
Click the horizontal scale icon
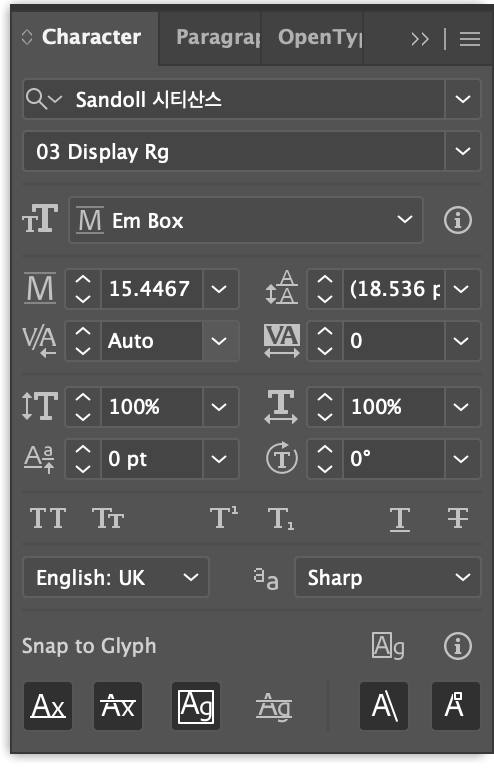click(x=281, y=407)
